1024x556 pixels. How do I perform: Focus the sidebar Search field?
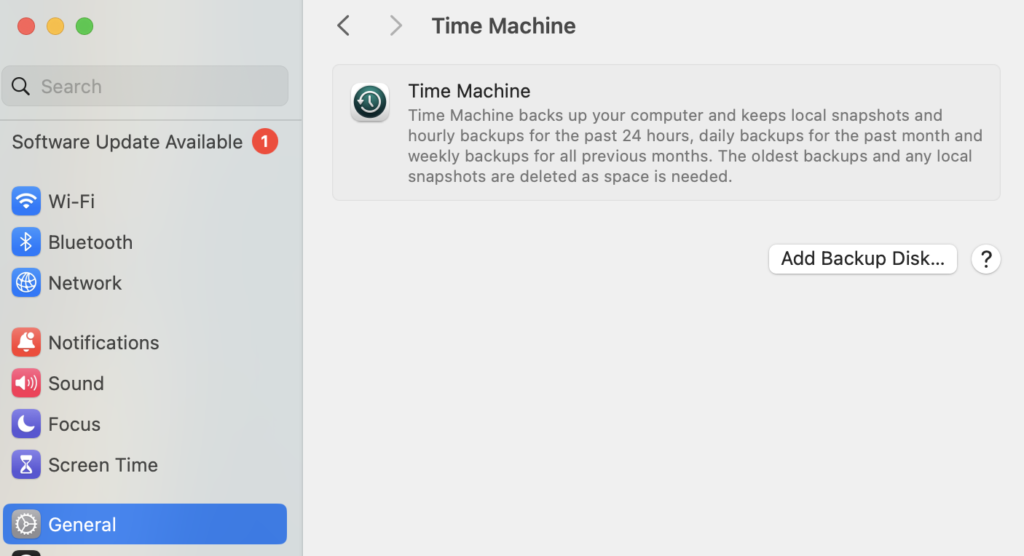point(145,86)
